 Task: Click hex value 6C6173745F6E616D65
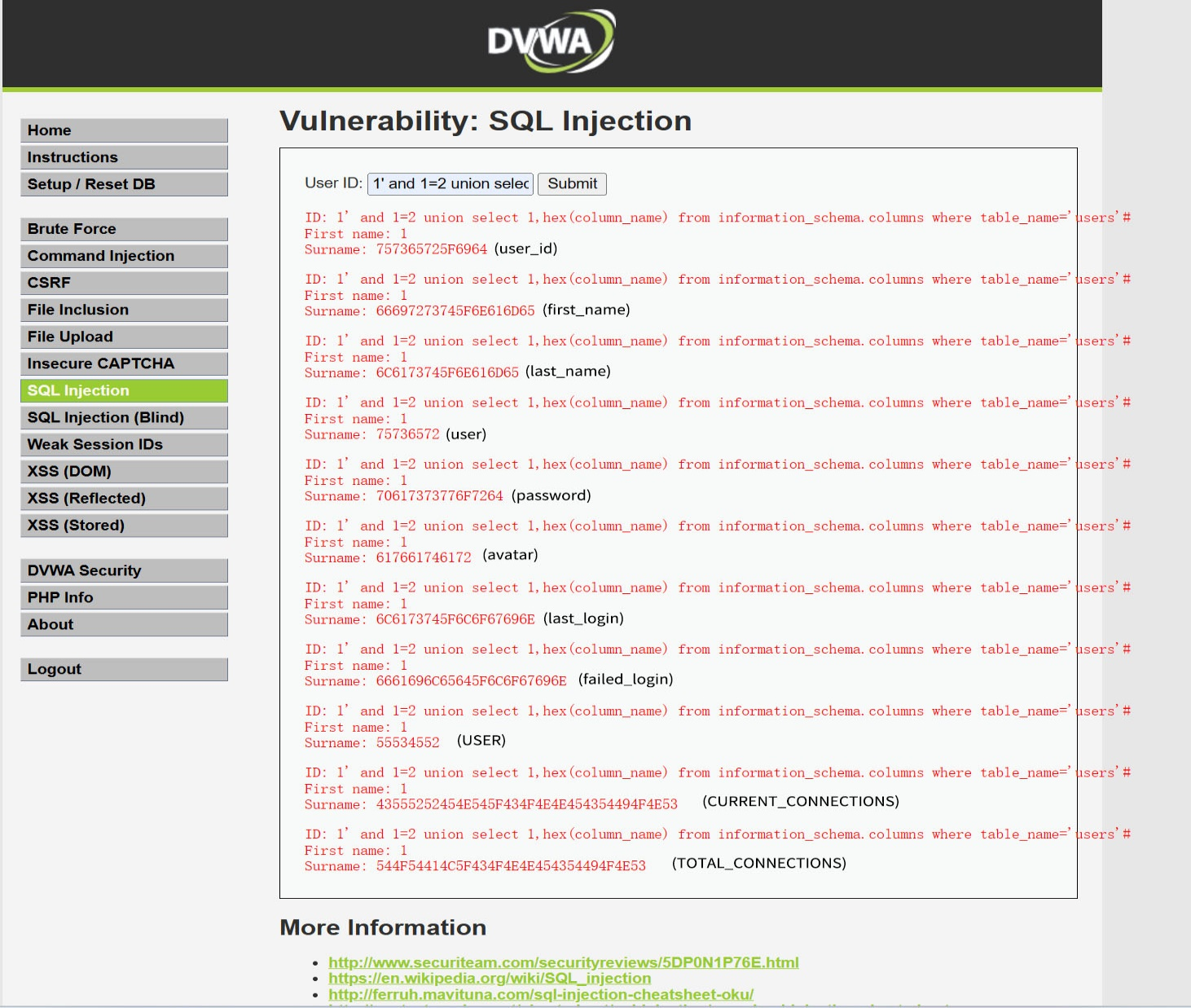(x=447, y=372)
